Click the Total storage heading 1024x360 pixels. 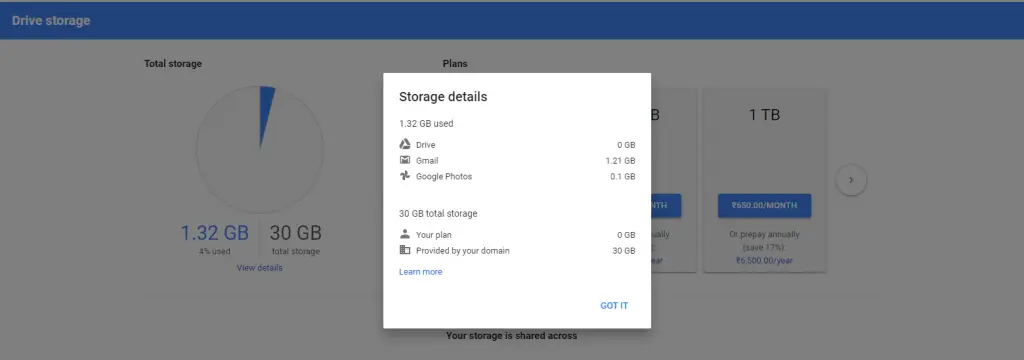[173, 64]
